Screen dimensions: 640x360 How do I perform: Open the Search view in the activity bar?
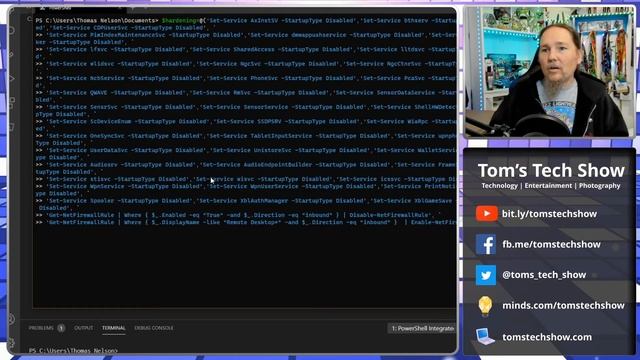pyautogui.click(x=12, y=31)
